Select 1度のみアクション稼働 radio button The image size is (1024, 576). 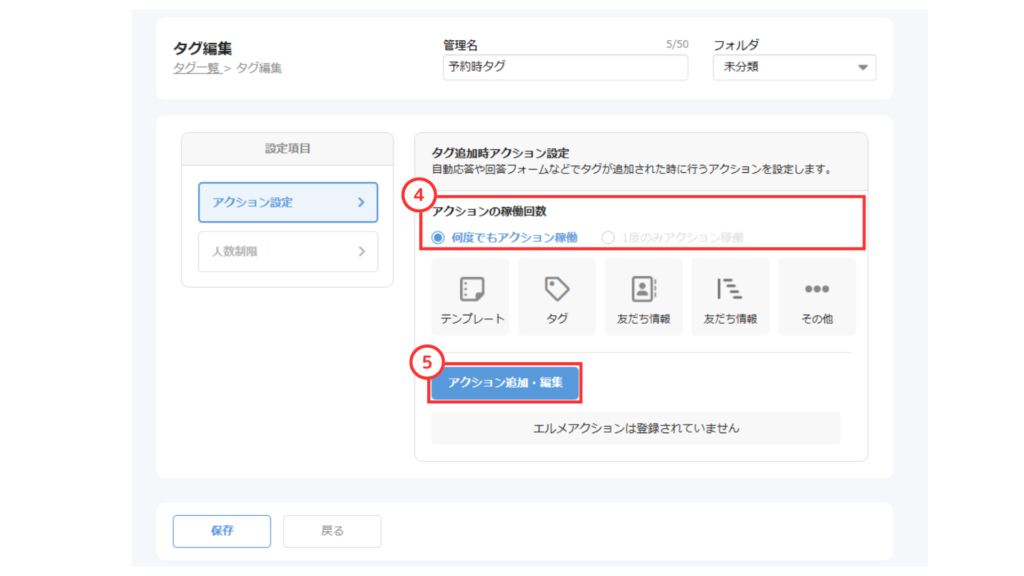608,237
